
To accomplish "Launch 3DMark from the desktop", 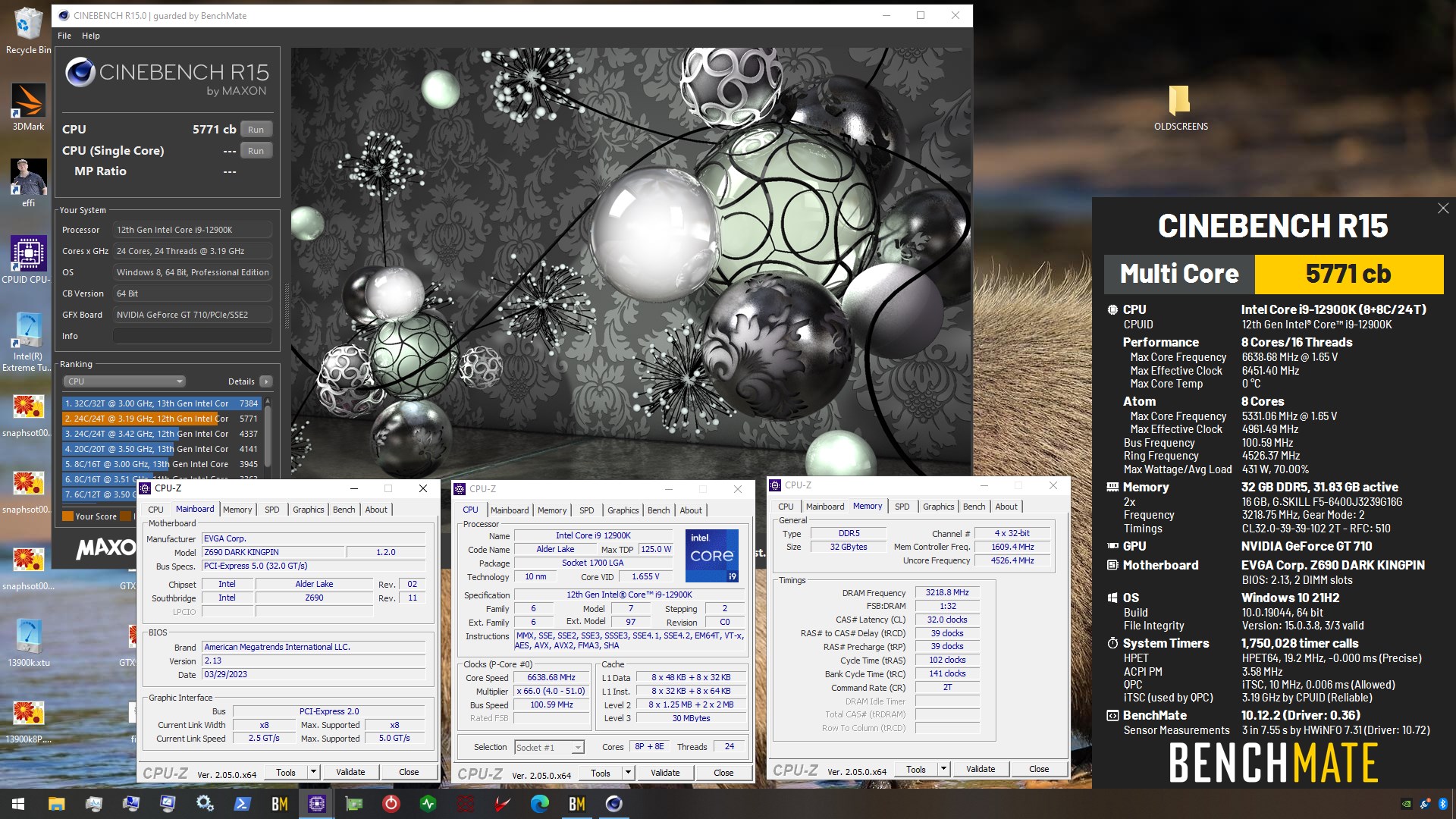I will coord(28,107).
